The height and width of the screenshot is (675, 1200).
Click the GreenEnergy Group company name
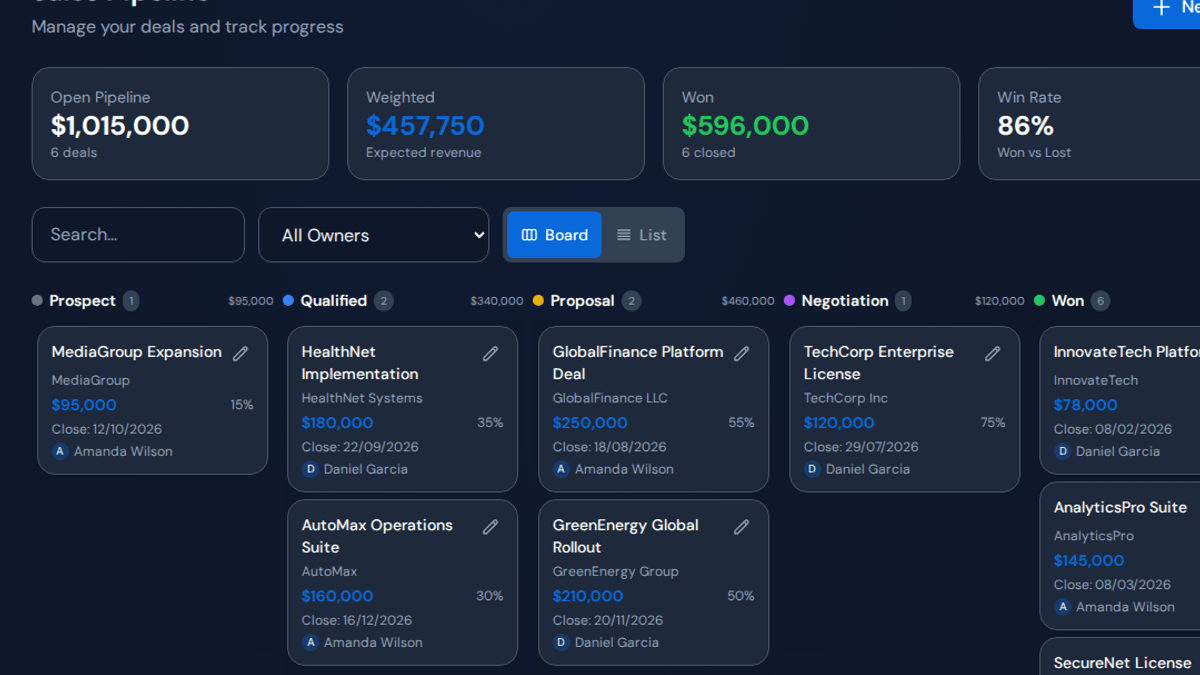point(616,572)
